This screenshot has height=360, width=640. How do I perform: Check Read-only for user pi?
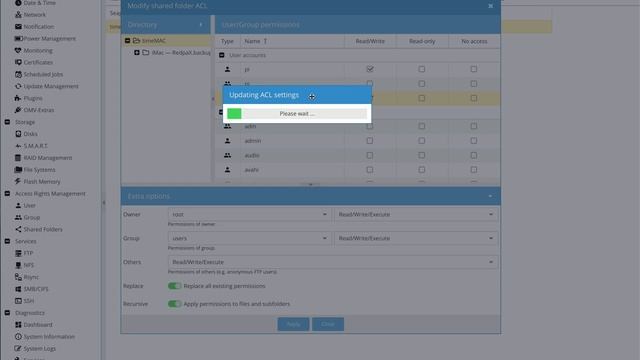tap(422, 69)
